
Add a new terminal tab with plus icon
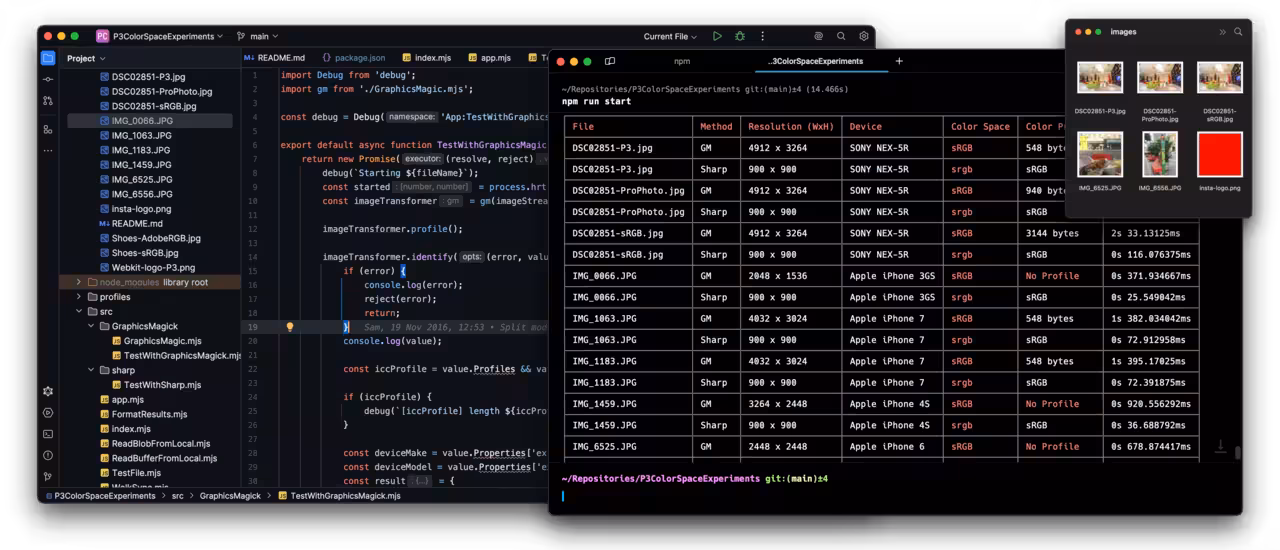click(899, 61)
